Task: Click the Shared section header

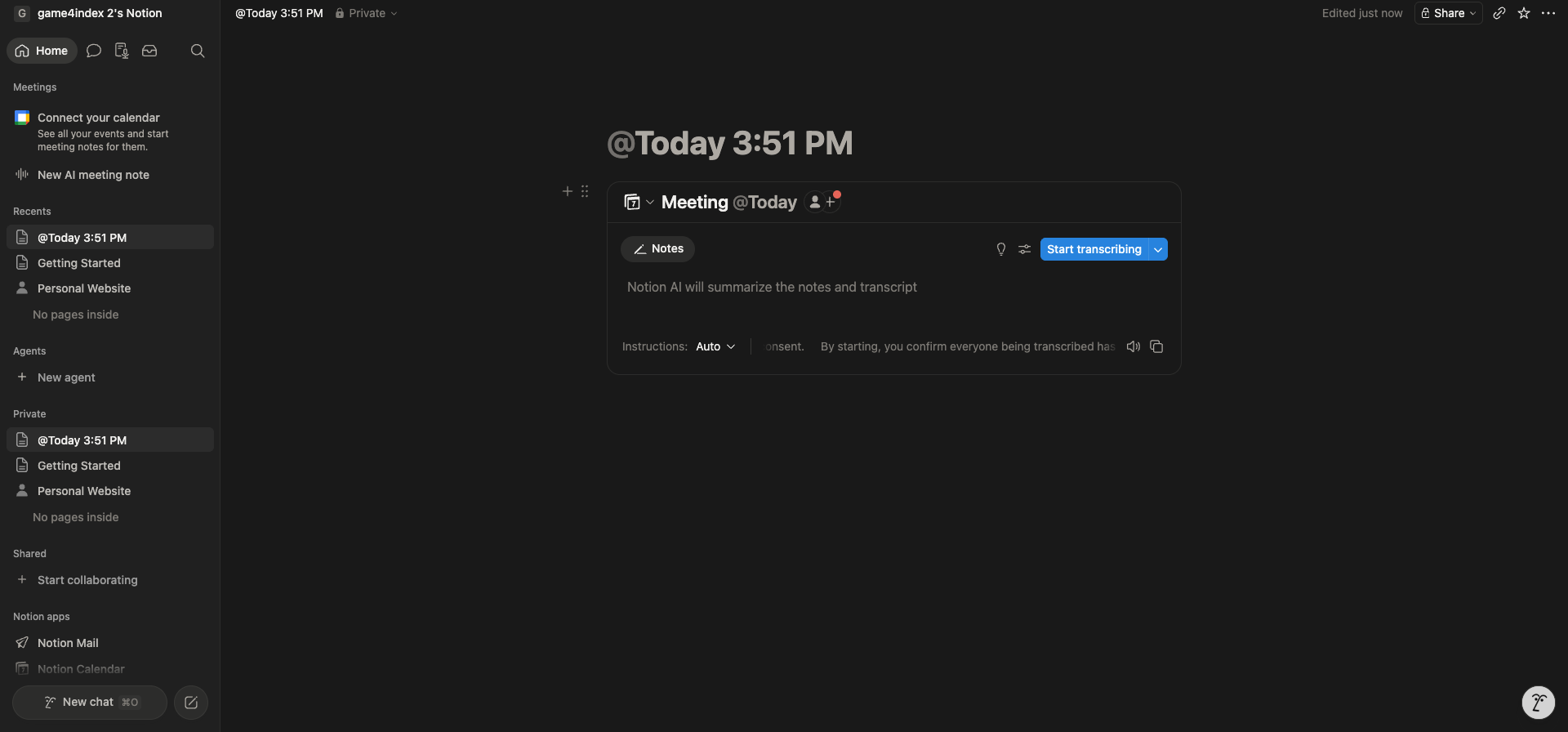Action: (x=29, y=554)
